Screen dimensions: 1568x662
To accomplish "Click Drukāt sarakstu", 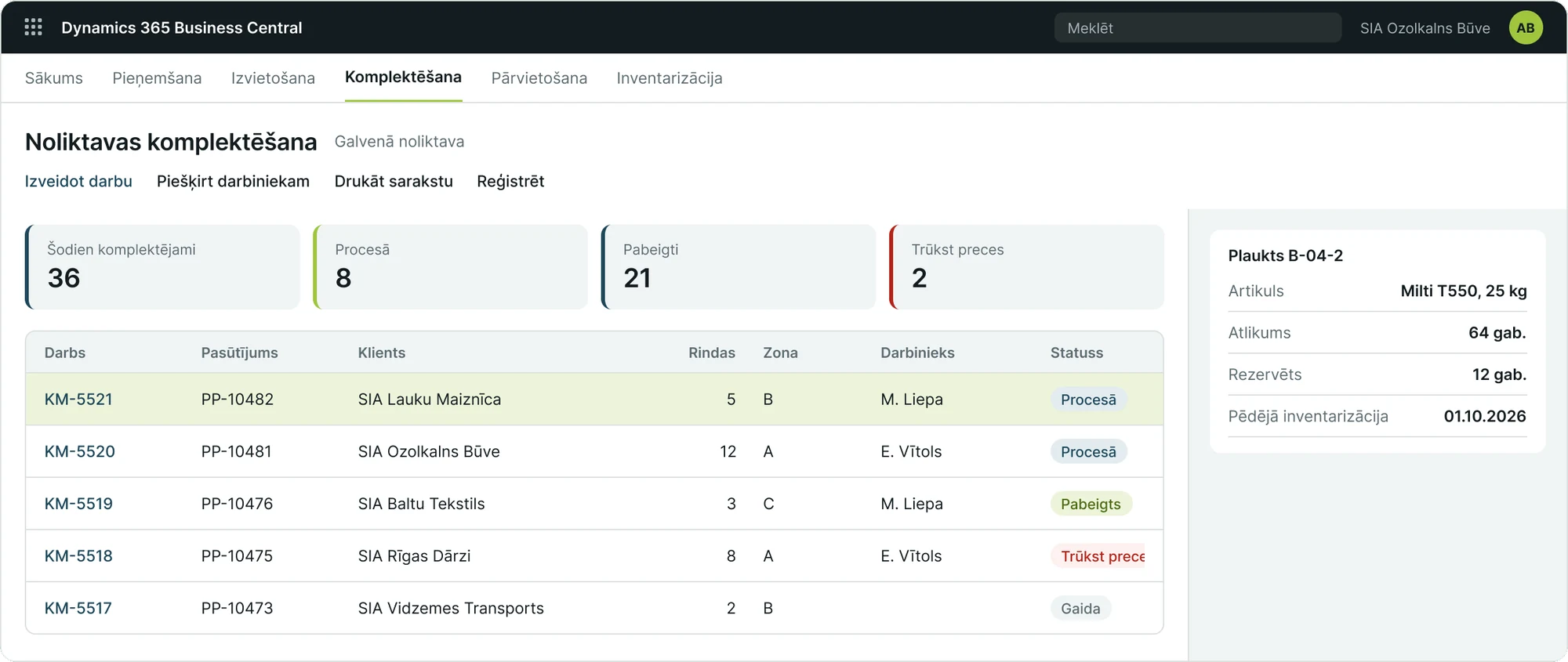I will (x=394, y=181).
